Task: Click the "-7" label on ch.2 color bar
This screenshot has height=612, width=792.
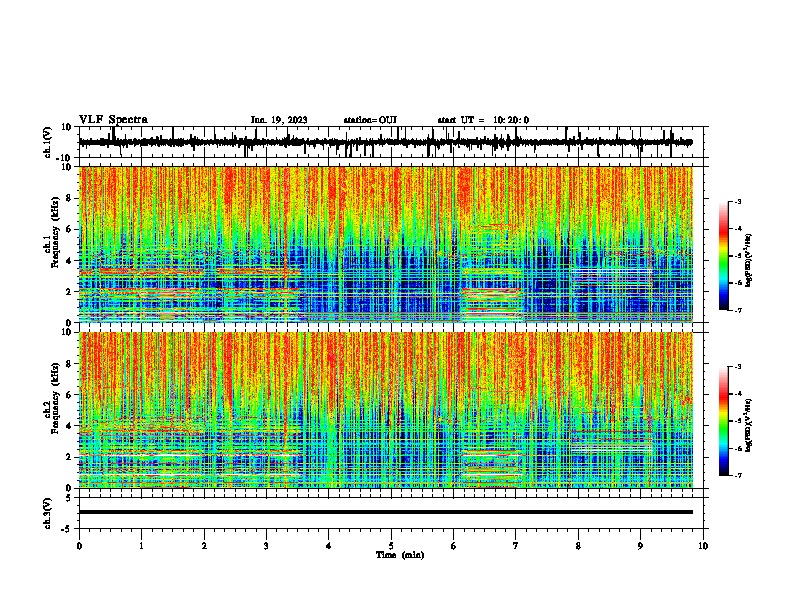Action: (737, 475)
